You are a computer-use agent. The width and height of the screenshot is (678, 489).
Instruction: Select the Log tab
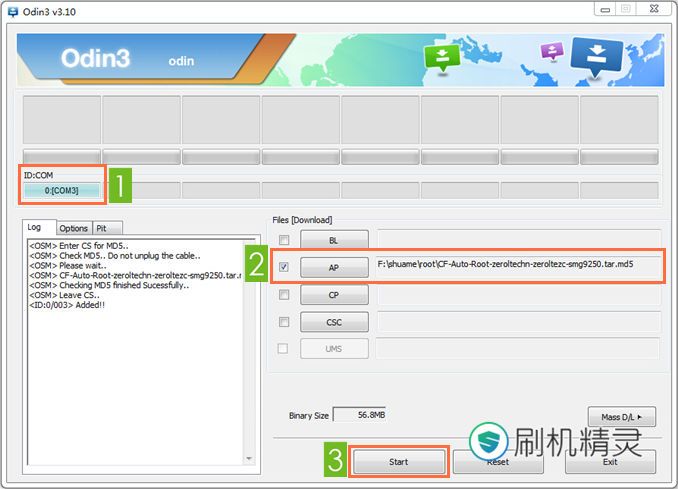[35, 228]
